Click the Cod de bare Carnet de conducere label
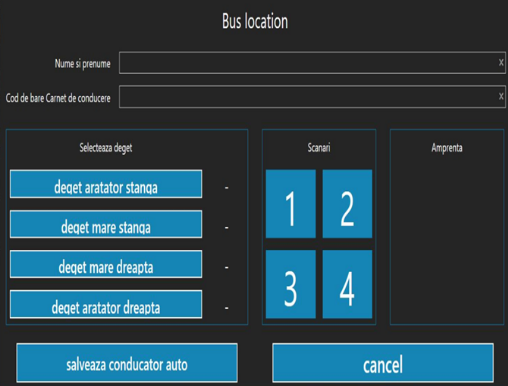Viewport: 508px width, 386px height. click(x=58, y=98)
